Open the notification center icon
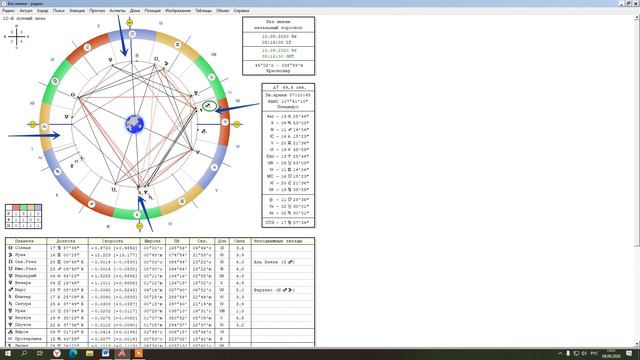640x360 pixels. [629, 353]
